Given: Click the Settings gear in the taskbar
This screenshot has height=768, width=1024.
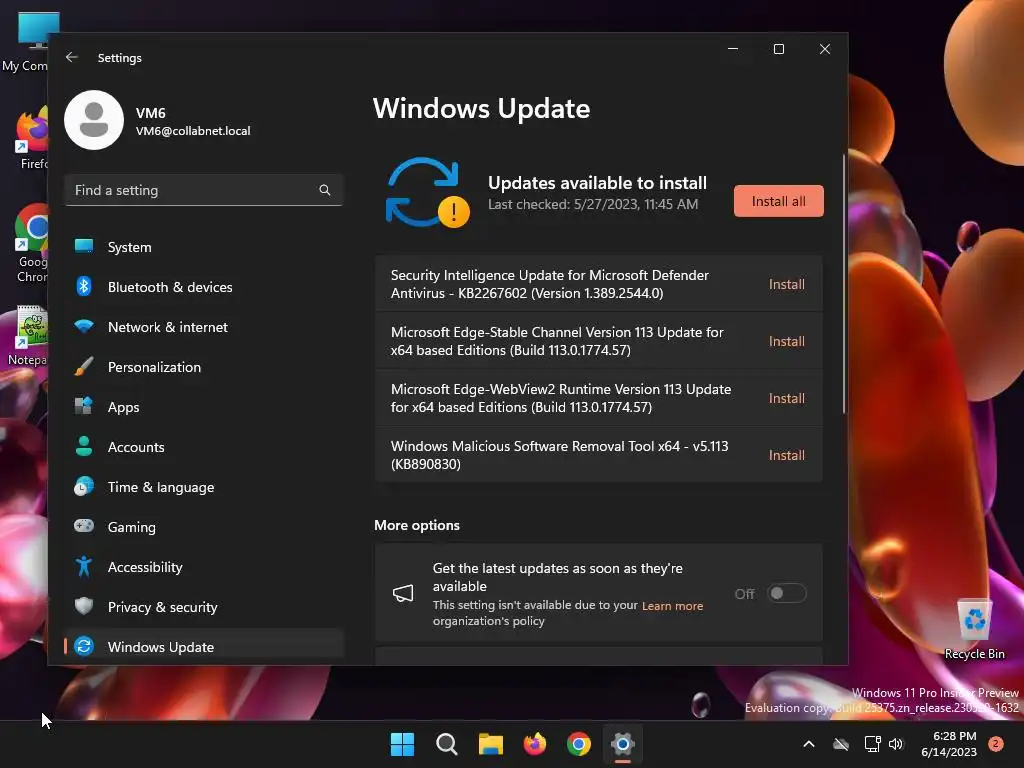Looking at the screenshot, I should pyautogui.click(x=623, y=744).
